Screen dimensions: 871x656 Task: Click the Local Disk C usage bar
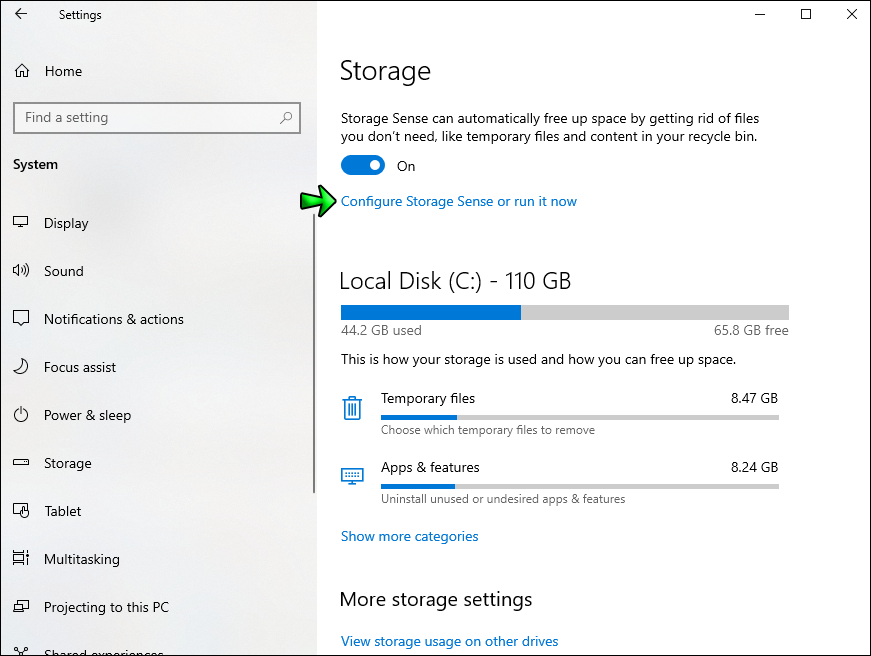click(x=564, y=312)
